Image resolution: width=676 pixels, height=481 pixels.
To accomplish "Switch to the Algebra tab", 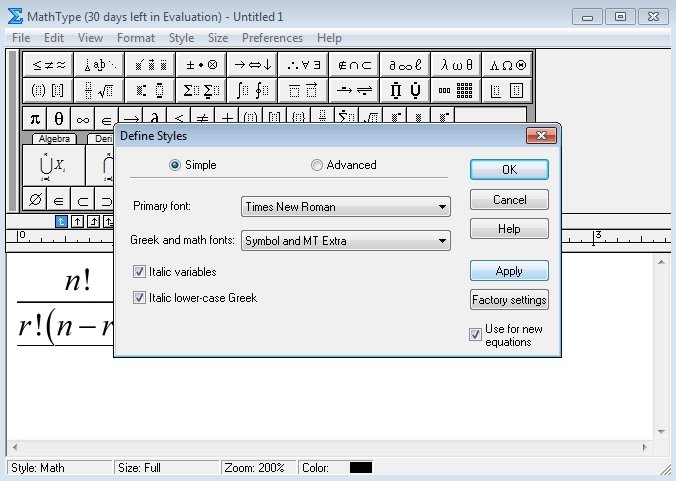I will tap(54, 139).
